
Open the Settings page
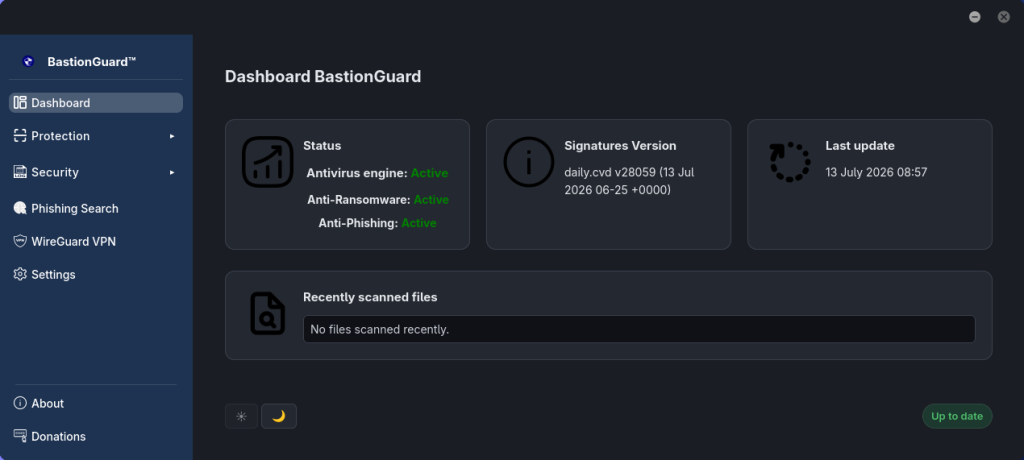point(96,274)
